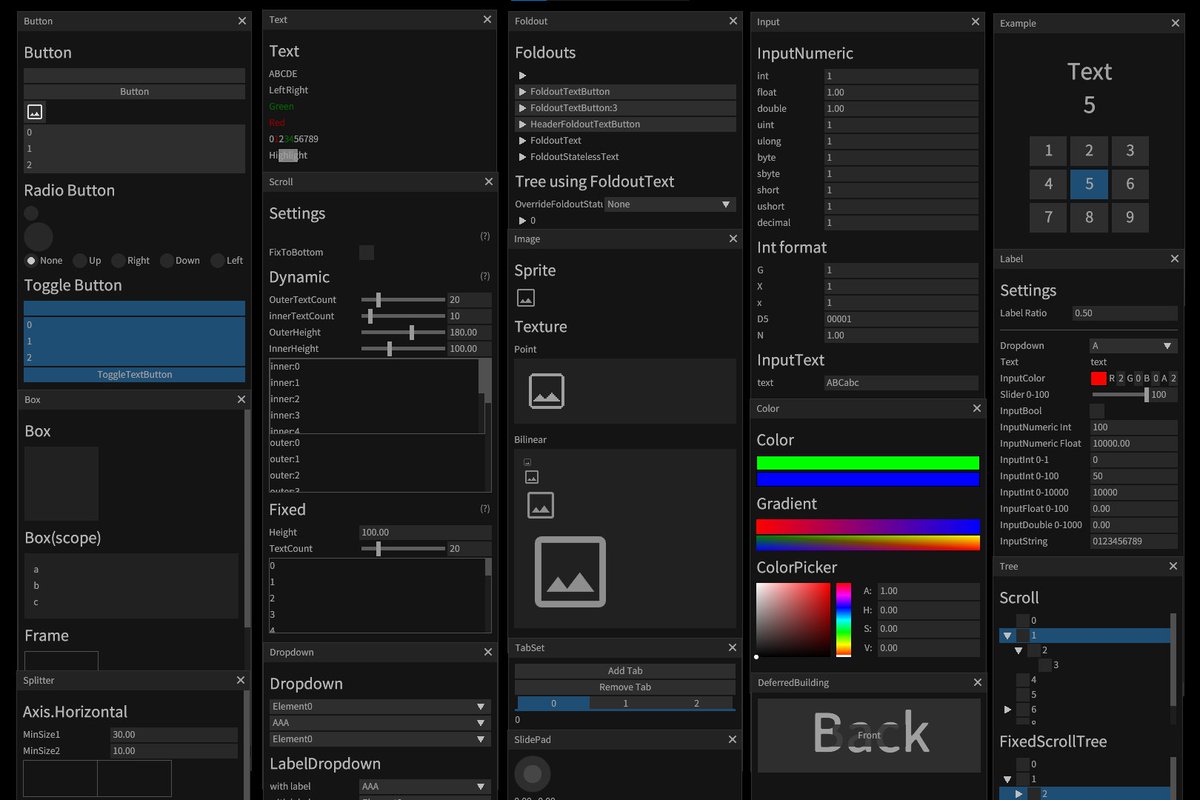Image resolution: width=1200 pixels, height=800 pixels.
Task: Click the button labeled Button
Action: click(134, 91)
